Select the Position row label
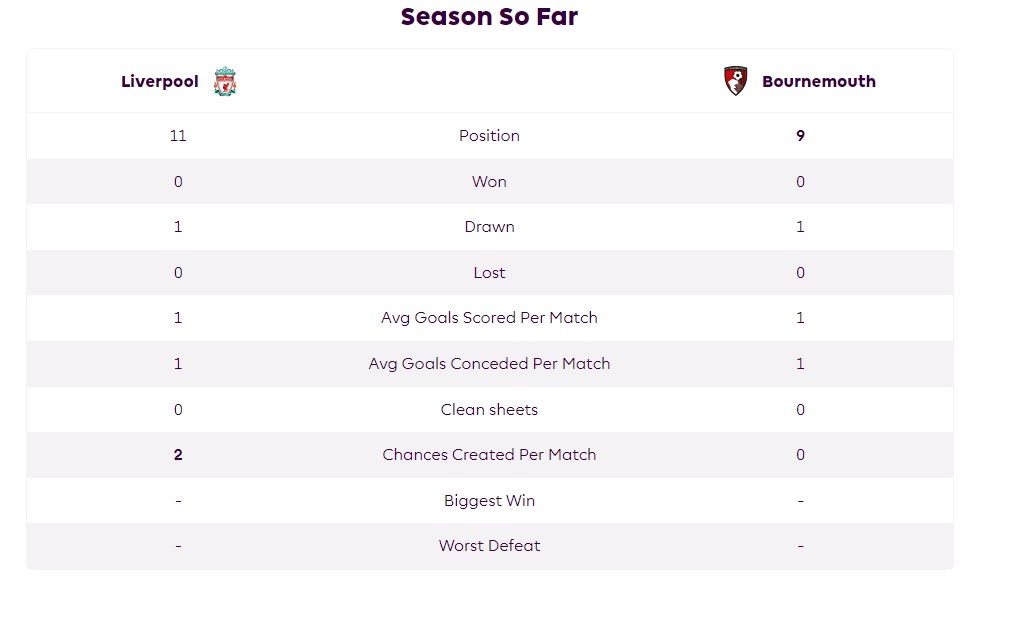The height and width of the screenshot is (628, 1033). (489, 136)
